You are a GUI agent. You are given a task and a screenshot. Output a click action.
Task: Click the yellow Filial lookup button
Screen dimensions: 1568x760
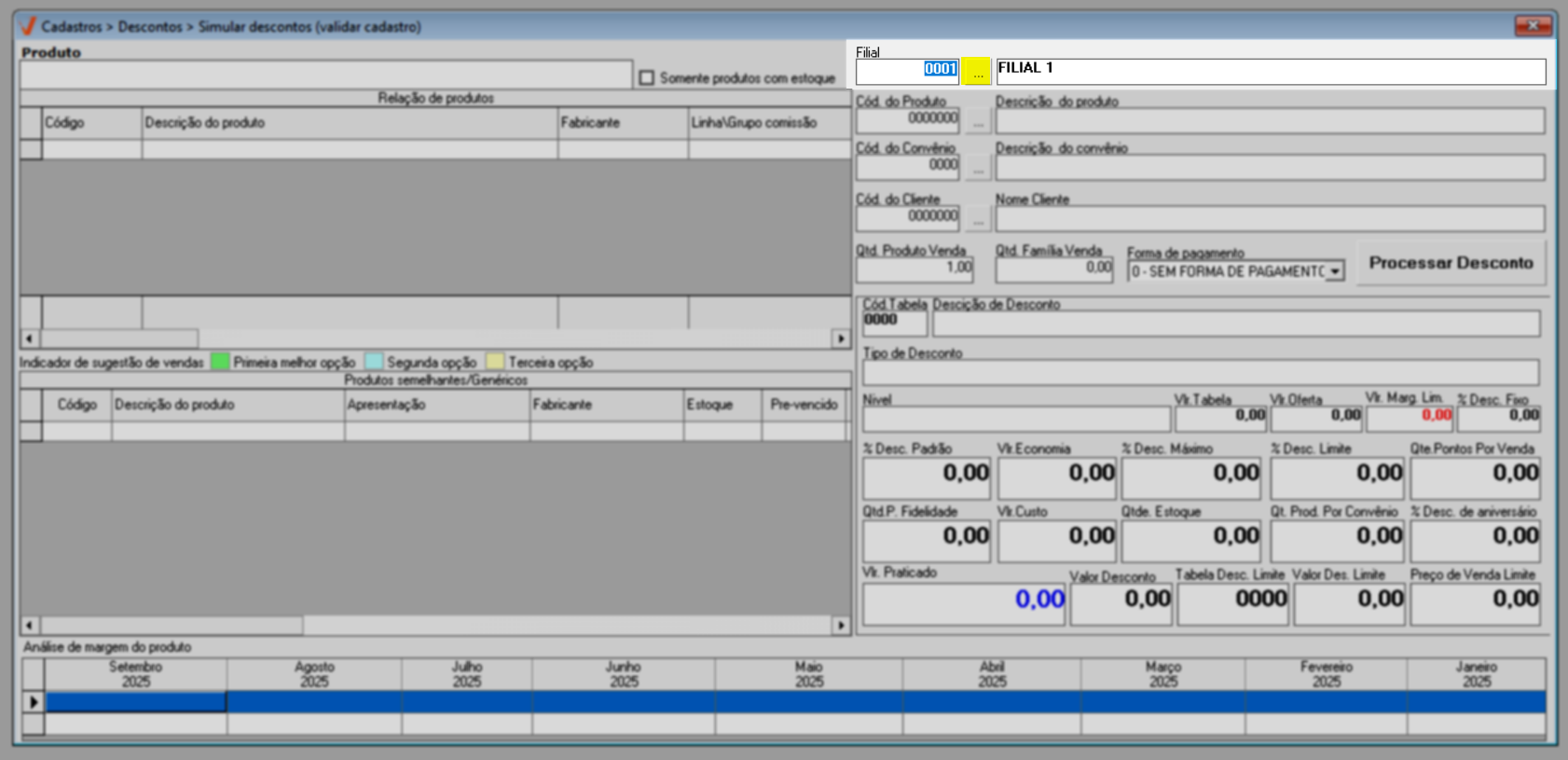click(976, 71)
